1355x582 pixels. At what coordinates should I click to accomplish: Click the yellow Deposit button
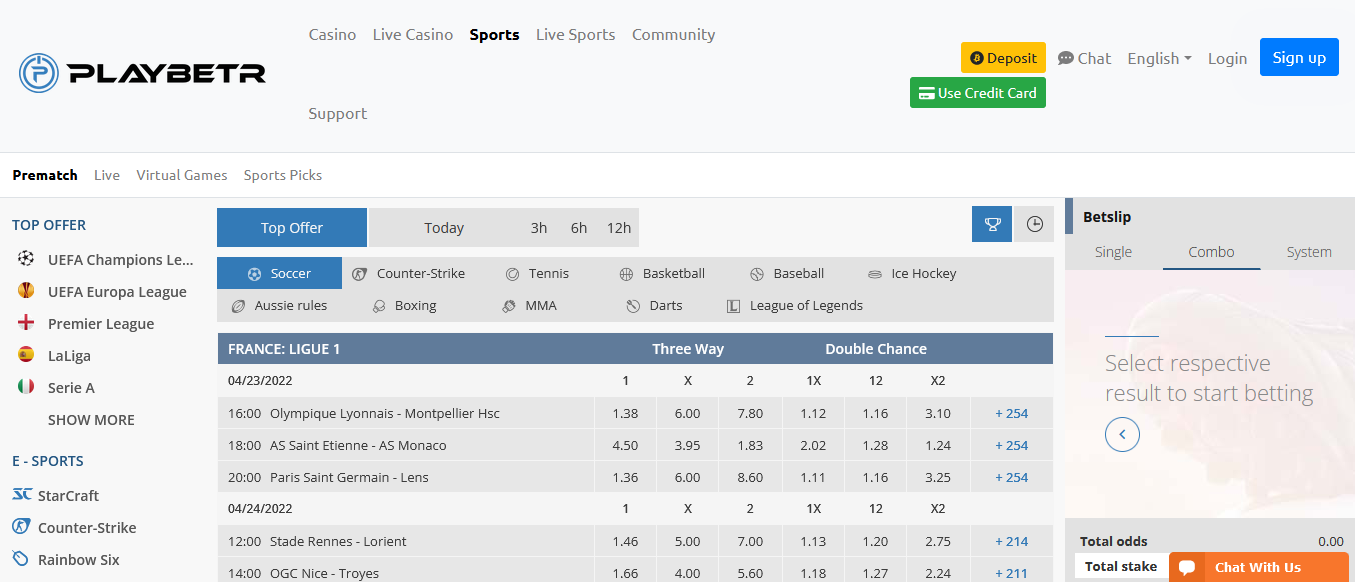coord(1003,58)
